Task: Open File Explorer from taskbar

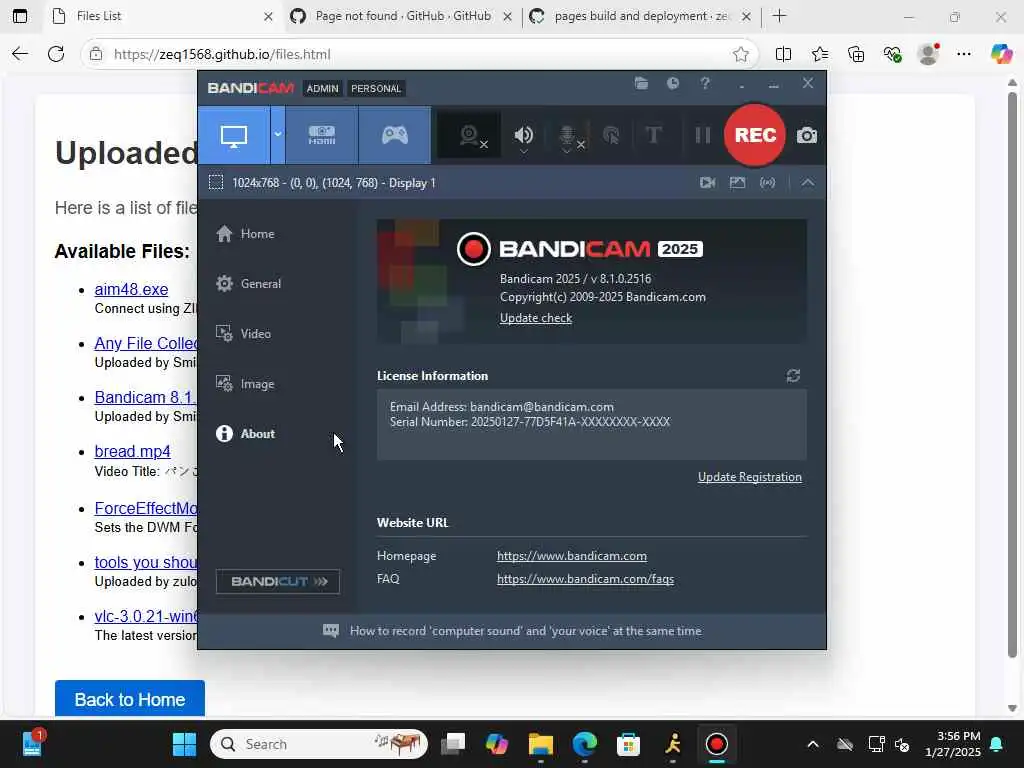Action: pyautogui.click(x=541, y=744)
